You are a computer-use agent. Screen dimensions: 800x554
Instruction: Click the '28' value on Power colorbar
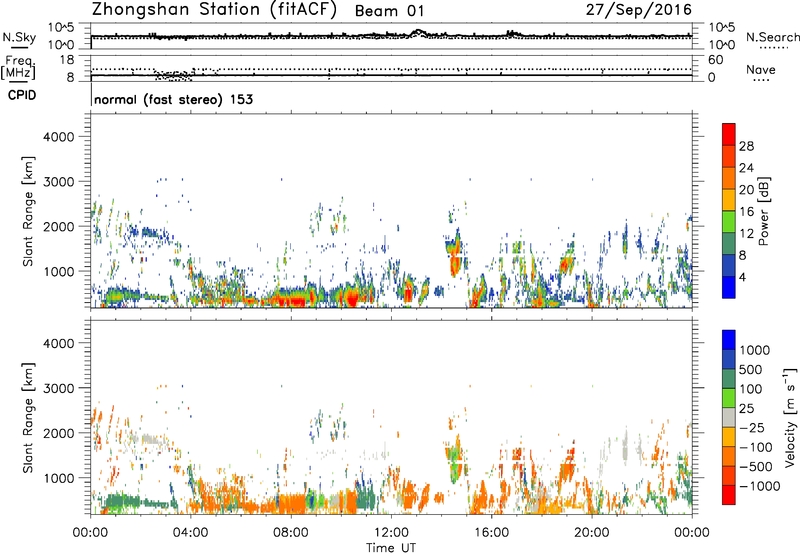point(746,146)
